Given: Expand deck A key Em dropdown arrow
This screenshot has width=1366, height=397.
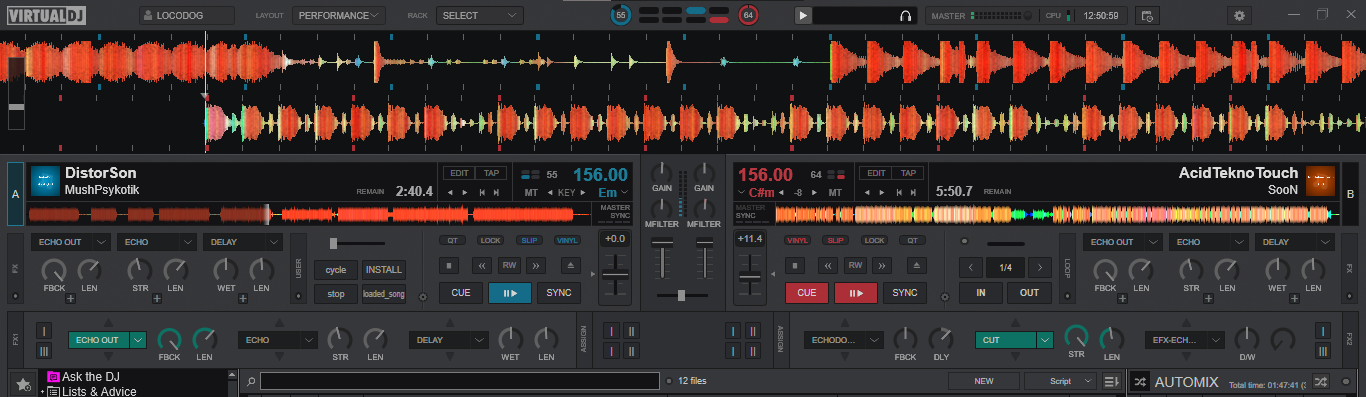Looking at the screenshot, I should (625, 192).
